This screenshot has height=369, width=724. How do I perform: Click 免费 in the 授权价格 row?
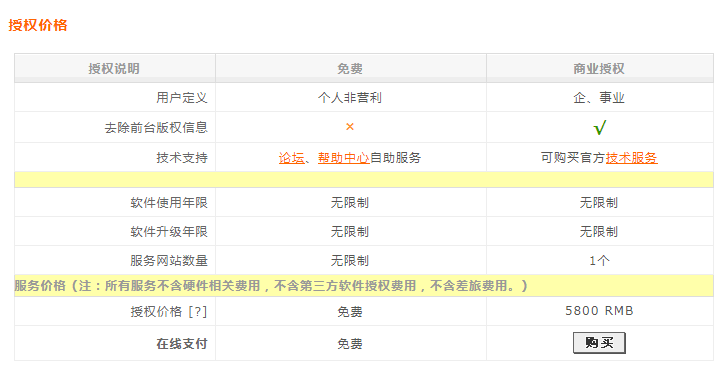pyautogui.click(x=350, y=312)
